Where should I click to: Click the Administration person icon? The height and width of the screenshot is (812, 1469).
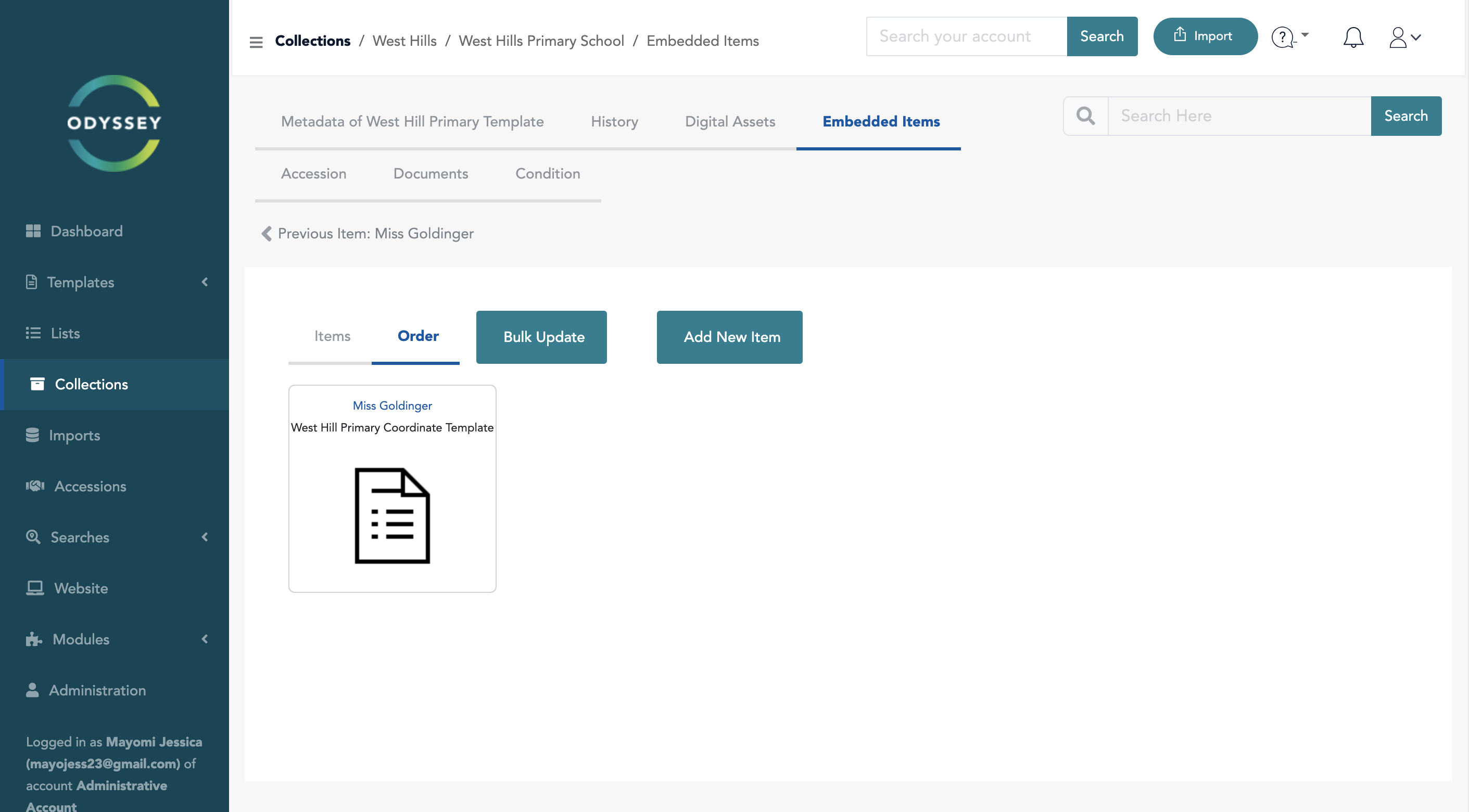point(32,690)
